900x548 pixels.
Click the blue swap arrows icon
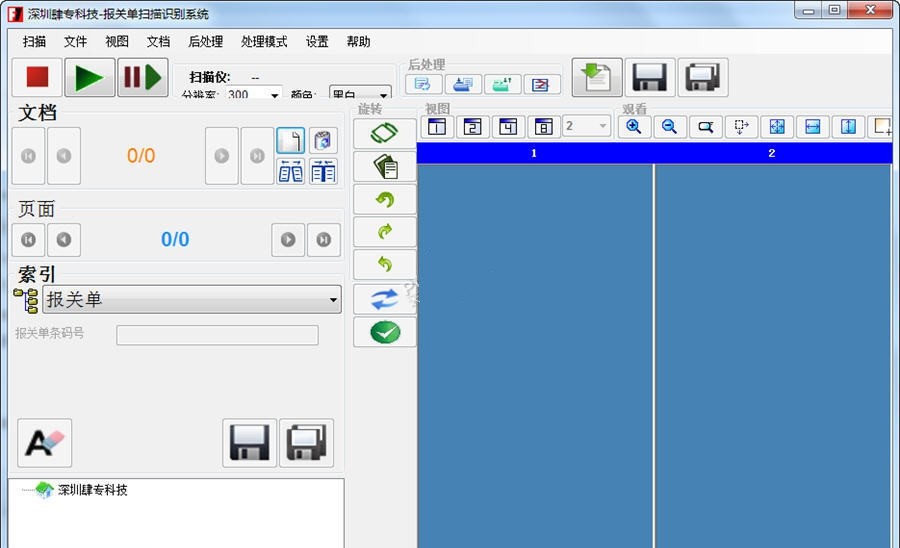[385, 299]
